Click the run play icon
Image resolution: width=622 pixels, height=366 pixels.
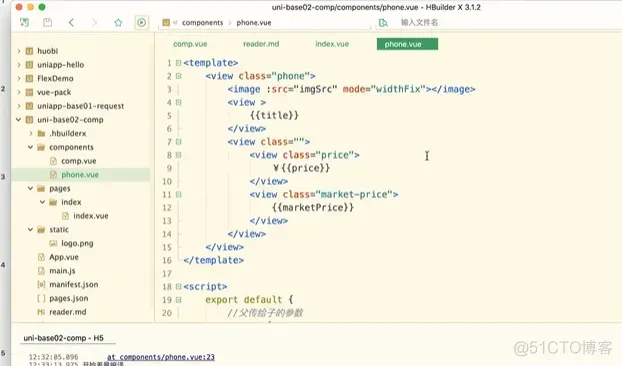coord(142,23)
